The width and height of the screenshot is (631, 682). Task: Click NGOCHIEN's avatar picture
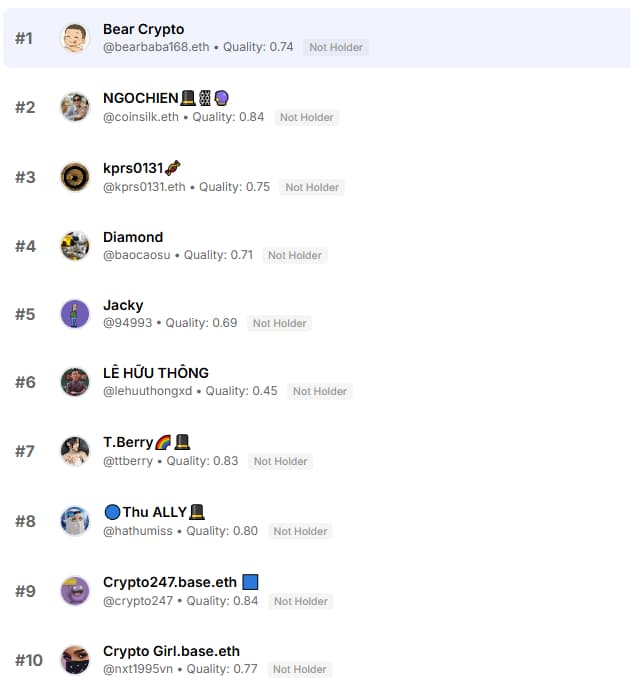click(x=75, y=107)
